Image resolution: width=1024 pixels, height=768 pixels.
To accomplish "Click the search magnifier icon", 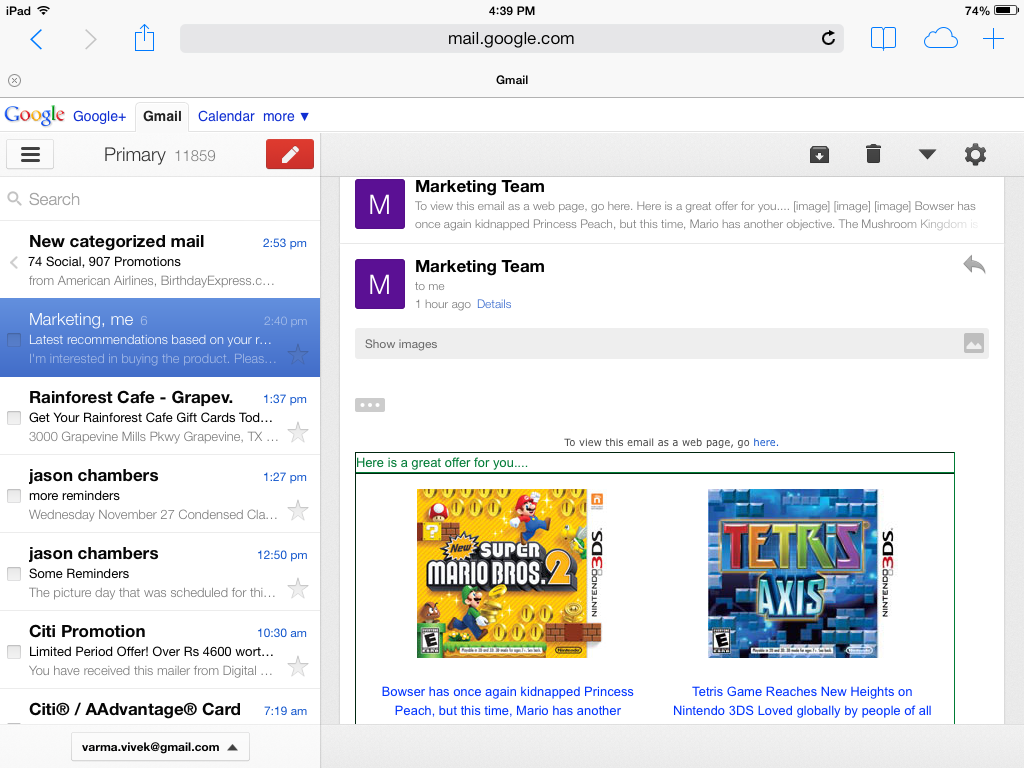I will click(14, 199).
